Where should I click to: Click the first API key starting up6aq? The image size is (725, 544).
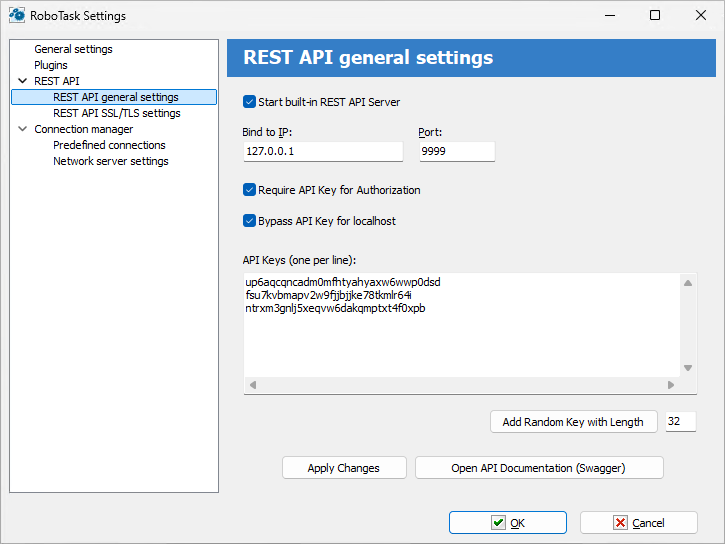point(343,282)
